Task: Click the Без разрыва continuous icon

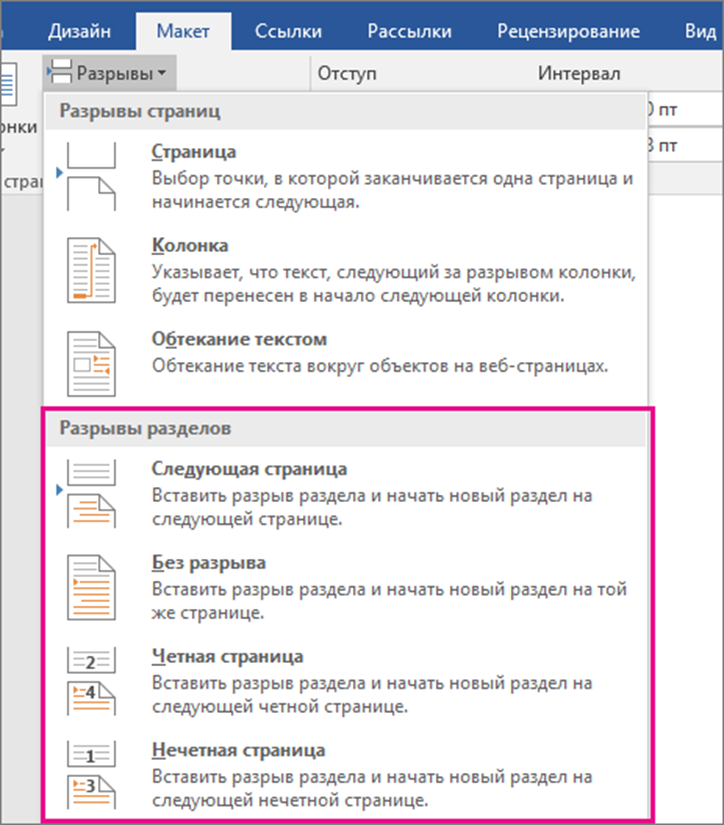Action: [91, 588]
